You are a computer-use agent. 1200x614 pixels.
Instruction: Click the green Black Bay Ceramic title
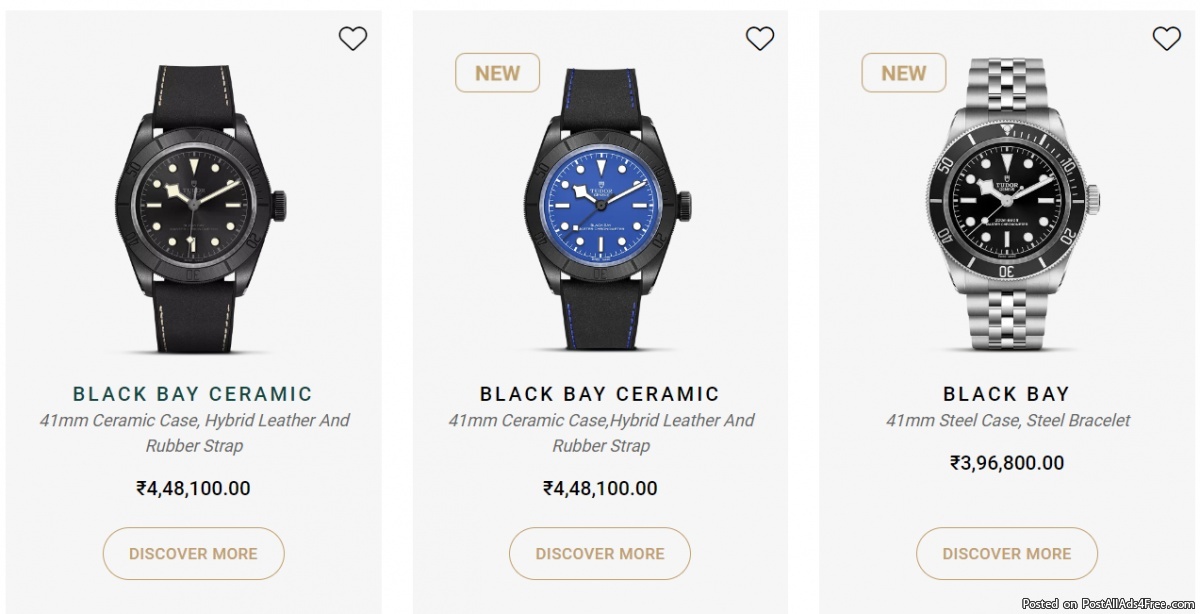pyautogui.click(x=193, y=394)
